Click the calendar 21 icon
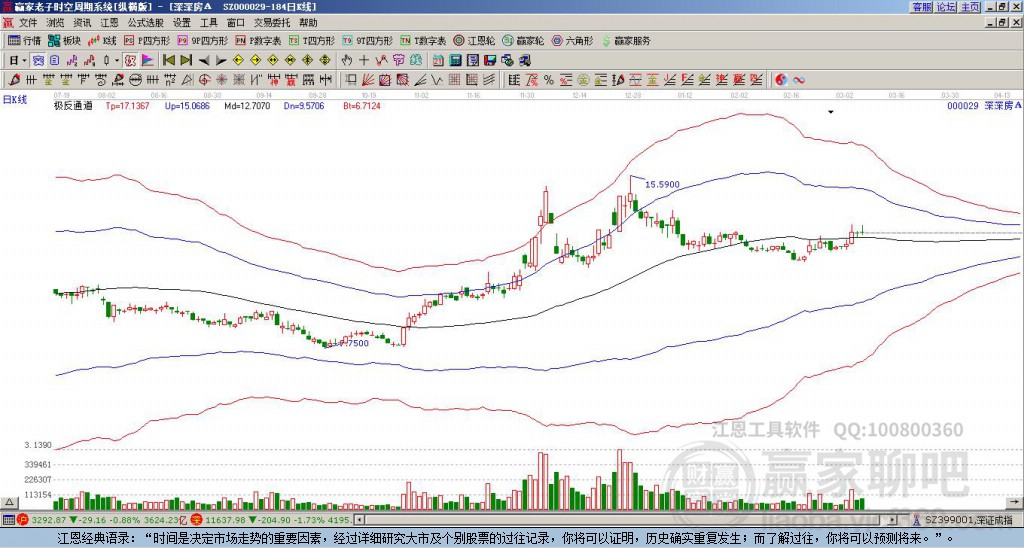 (x=438, y=61)
